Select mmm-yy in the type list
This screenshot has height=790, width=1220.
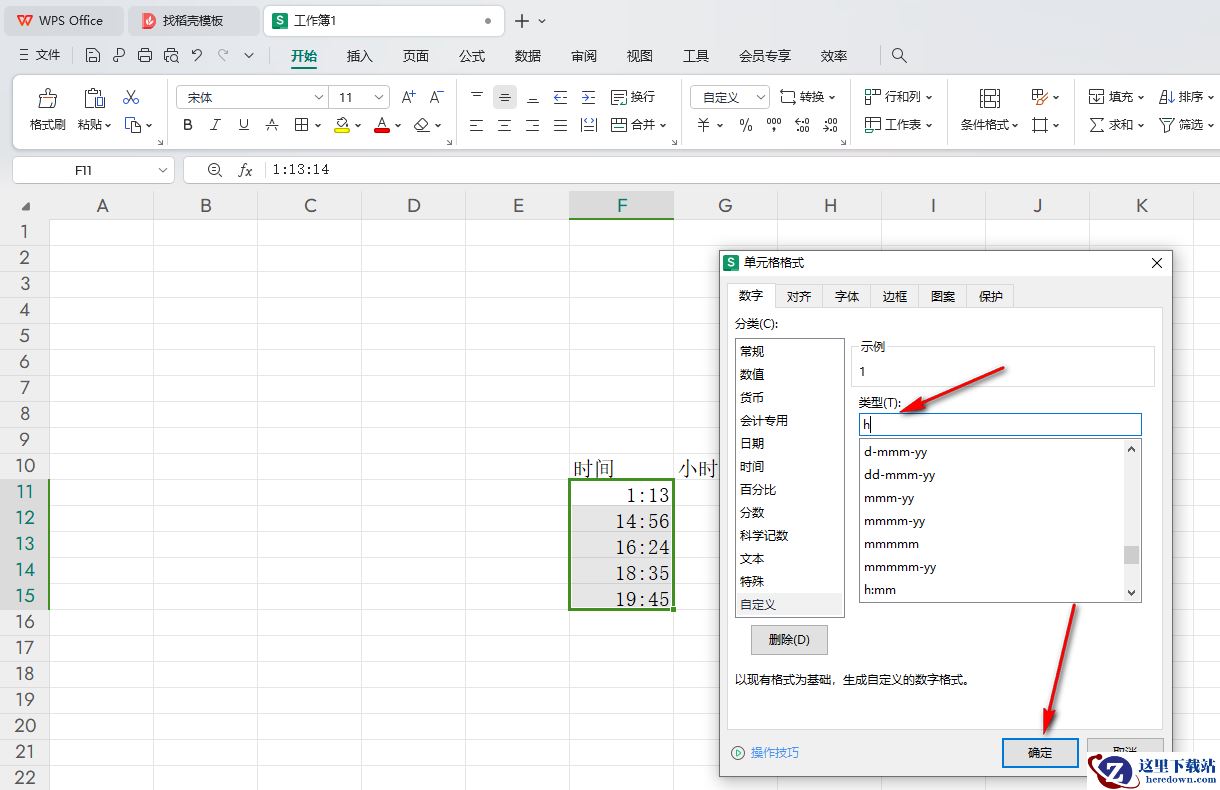(x=992, y=498)
